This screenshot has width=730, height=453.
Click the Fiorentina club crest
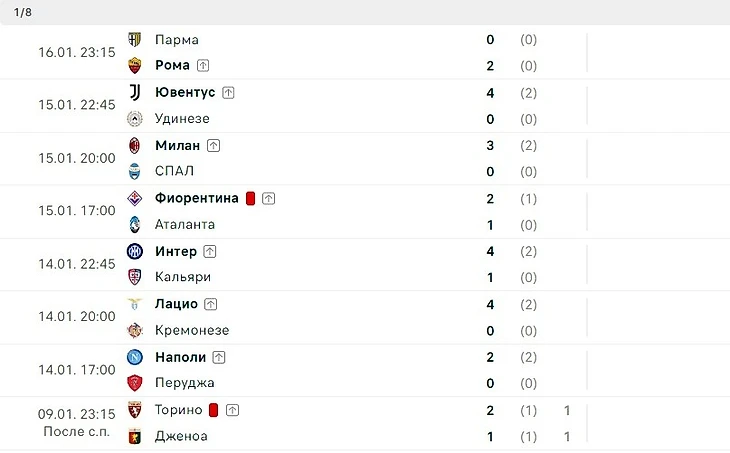coord(135,198)
